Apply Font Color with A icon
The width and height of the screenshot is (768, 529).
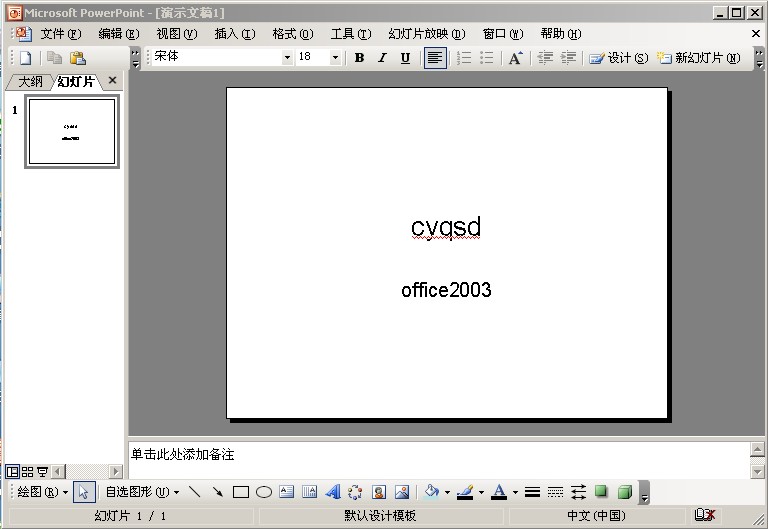499,492
